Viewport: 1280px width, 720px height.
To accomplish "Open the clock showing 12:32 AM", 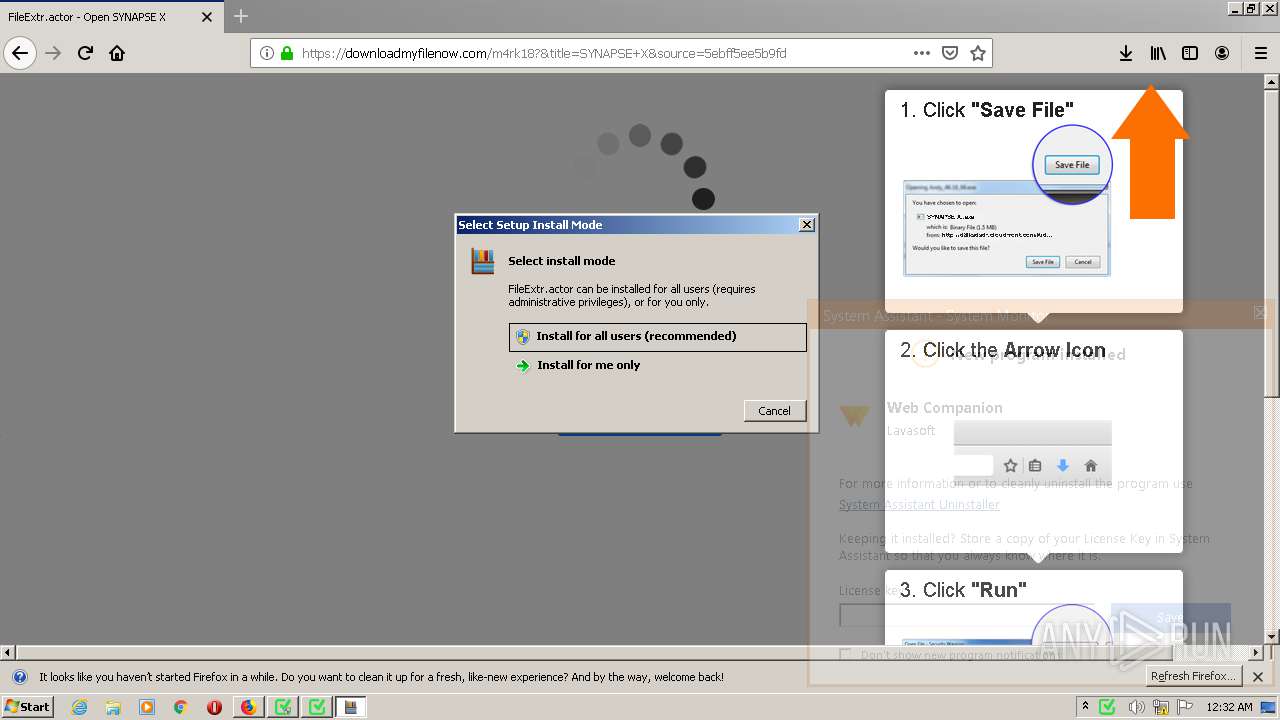I will pos(1229,707).
